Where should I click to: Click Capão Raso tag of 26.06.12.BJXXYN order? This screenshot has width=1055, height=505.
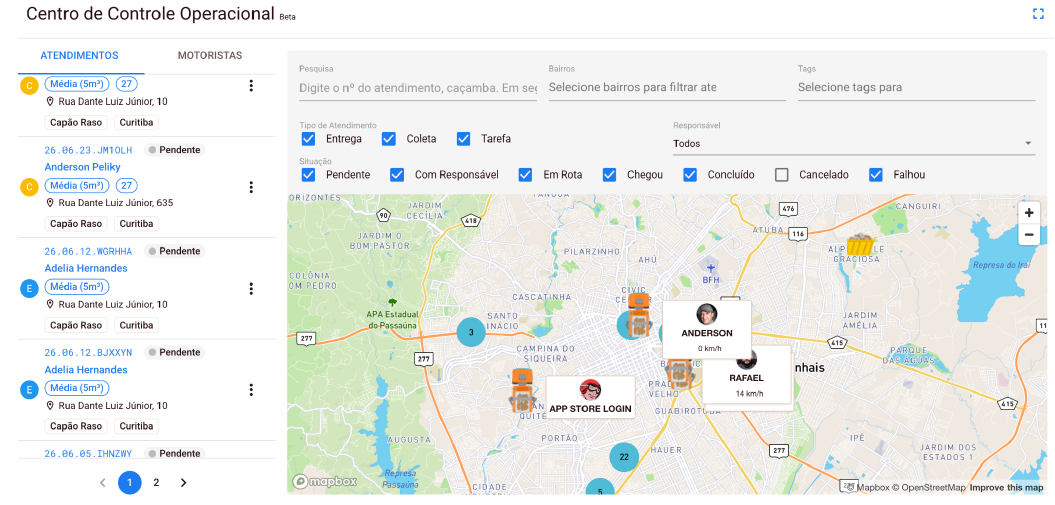click(x=76, y=426)
